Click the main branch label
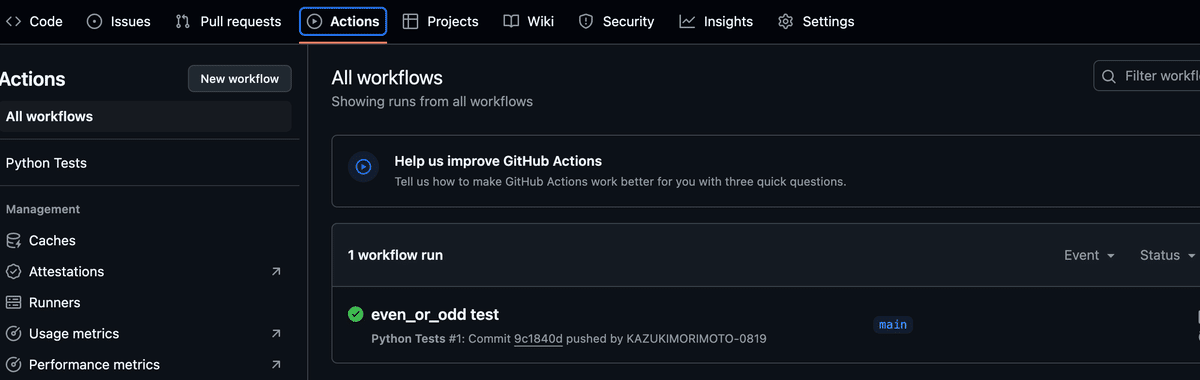The image size is (1200, 380). [893, 324]
